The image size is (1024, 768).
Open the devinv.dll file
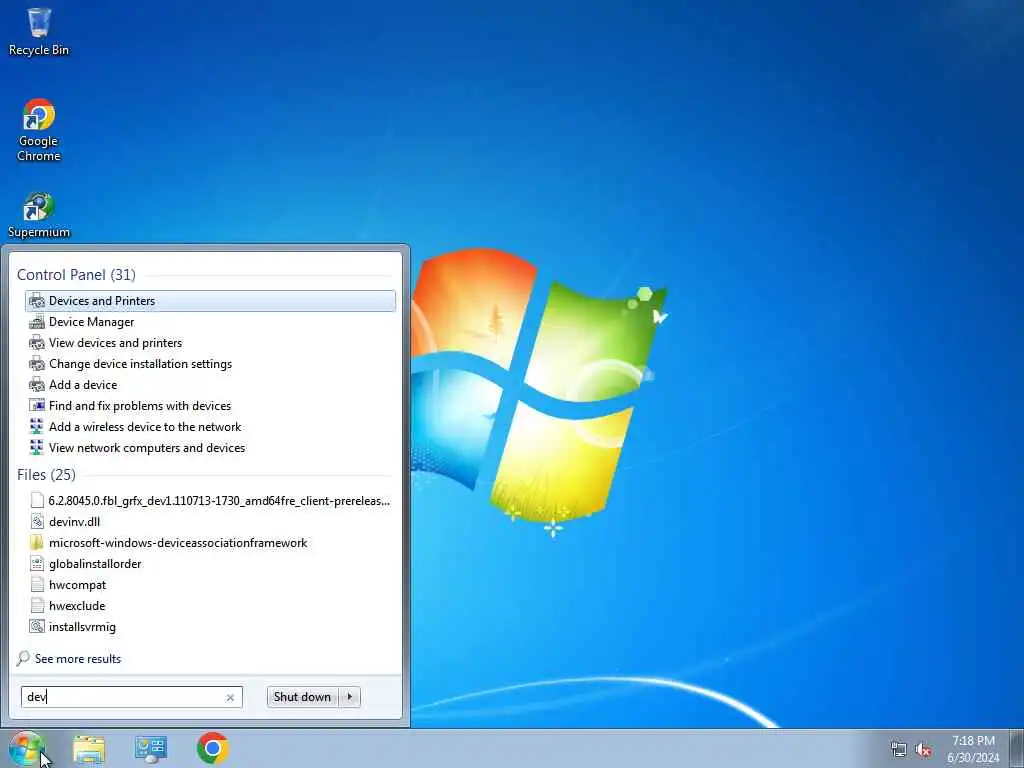(210, 522)
